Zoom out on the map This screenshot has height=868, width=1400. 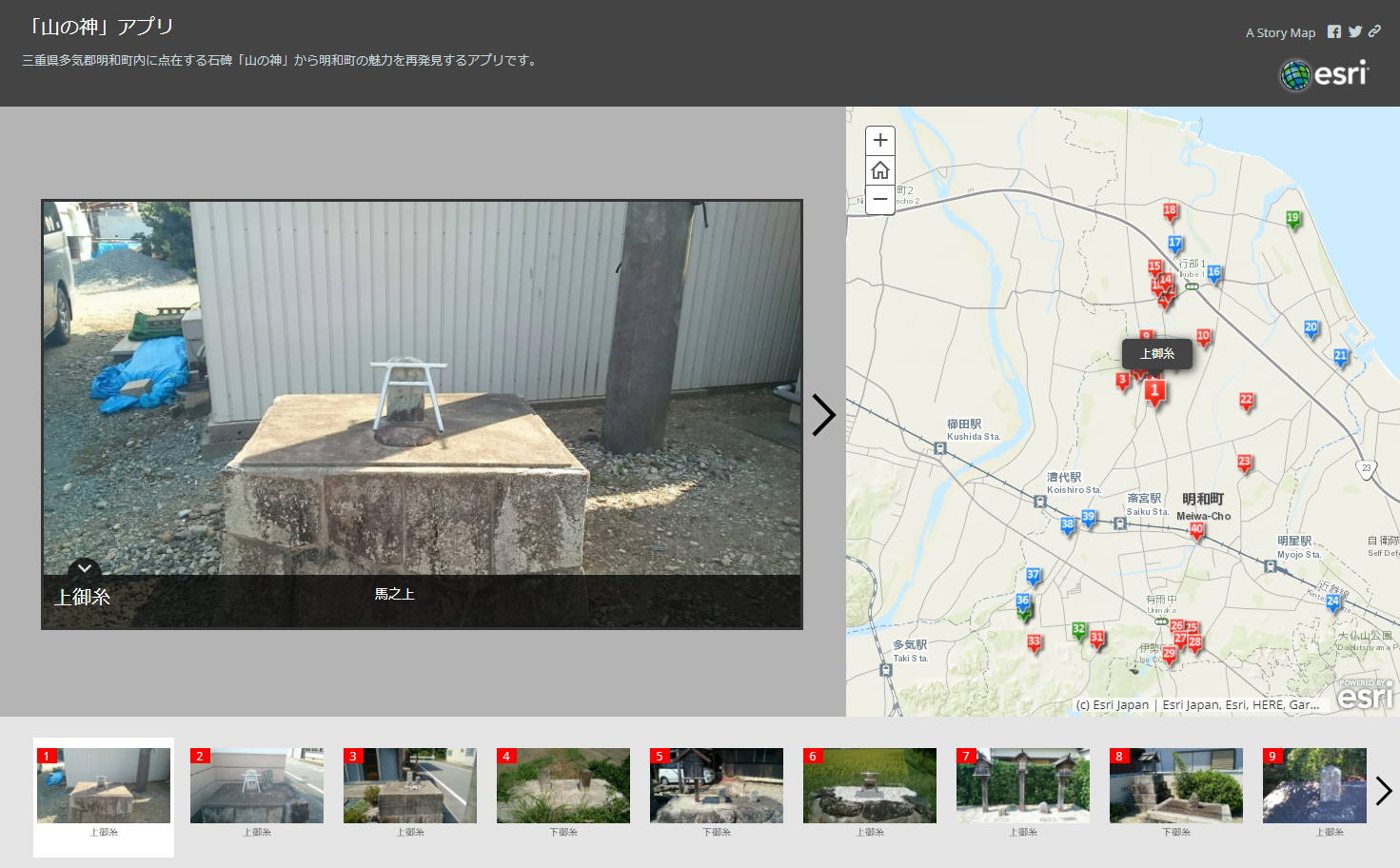879,200
